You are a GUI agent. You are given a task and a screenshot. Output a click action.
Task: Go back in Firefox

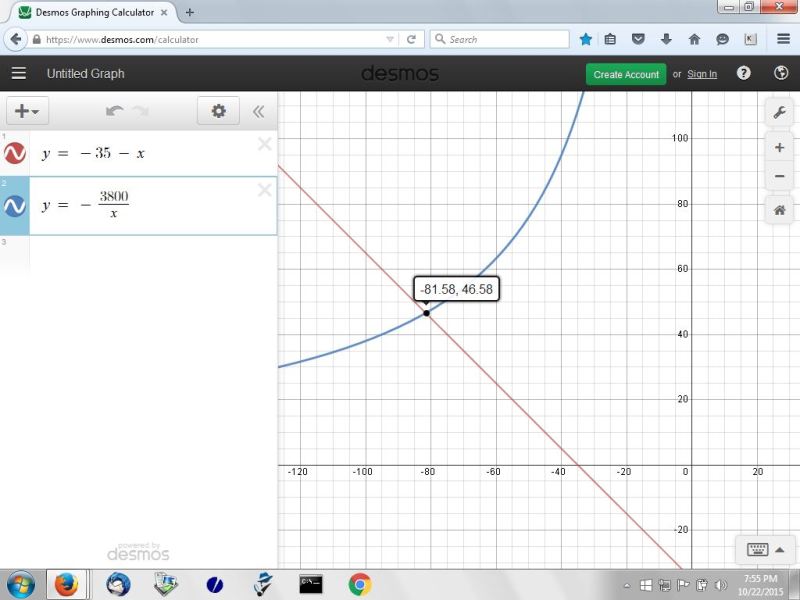point(16,39)
